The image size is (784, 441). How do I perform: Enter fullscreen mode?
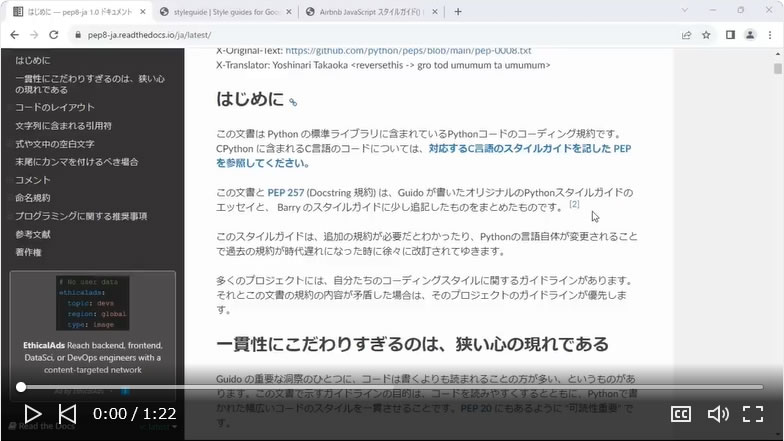pyautogui.click(x=752, y=414)
